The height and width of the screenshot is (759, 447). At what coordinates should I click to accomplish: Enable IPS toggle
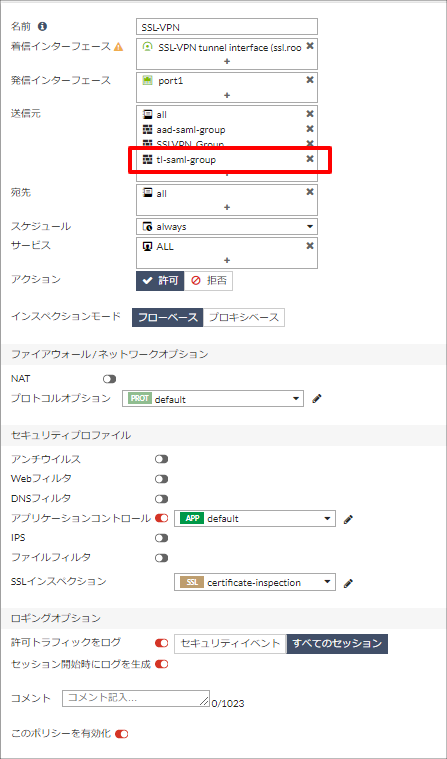[x=162, y=538]
